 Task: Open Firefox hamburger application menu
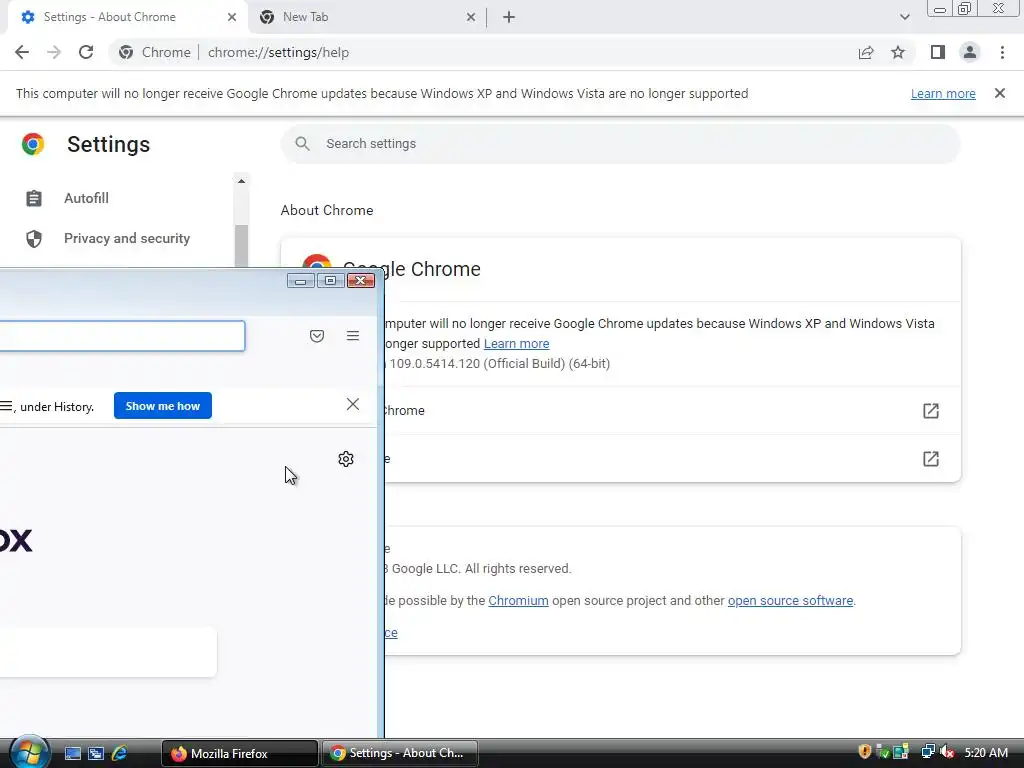pos(353,336)
